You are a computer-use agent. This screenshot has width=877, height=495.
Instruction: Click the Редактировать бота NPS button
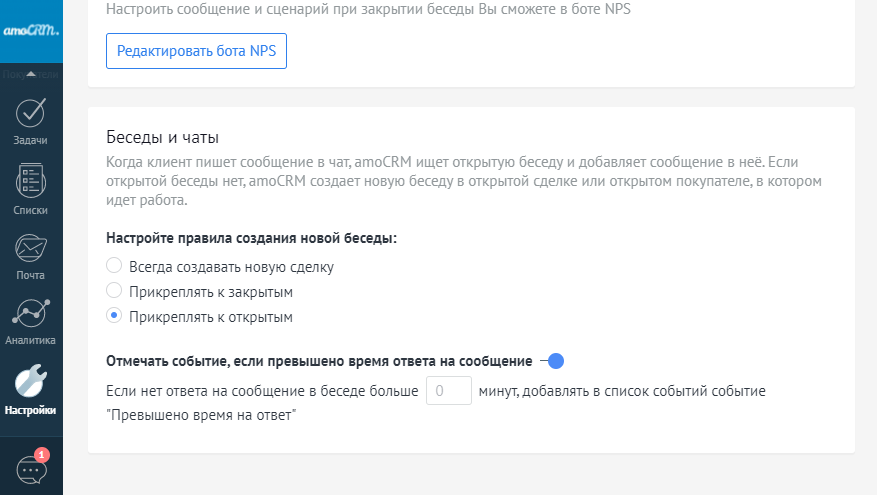(x=196, y=50)
